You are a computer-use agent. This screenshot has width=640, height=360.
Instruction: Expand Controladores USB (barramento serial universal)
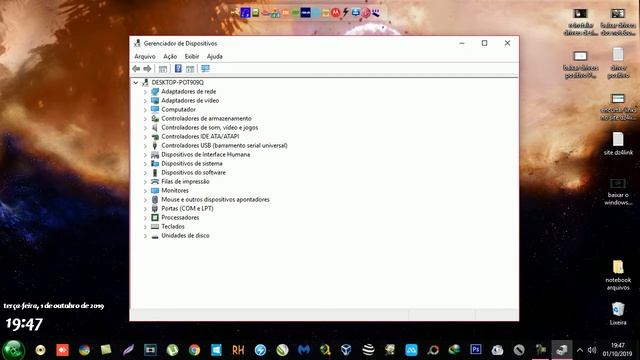tap(145, 146)
